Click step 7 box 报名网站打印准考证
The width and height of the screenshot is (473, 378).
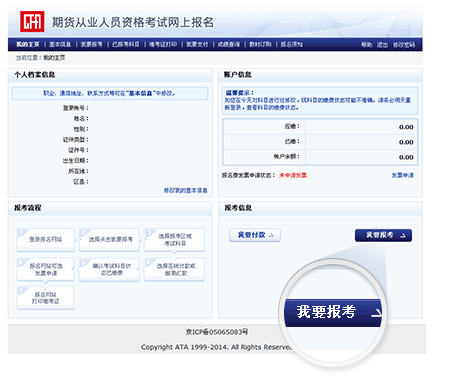coord(46,298)
